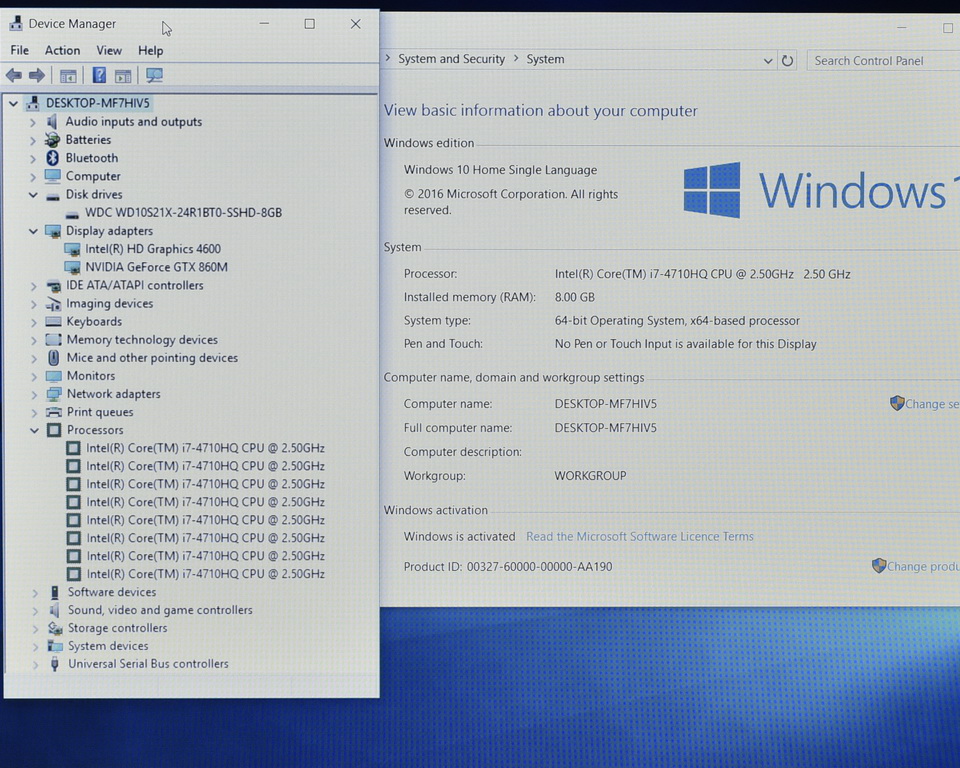
Task: Click the 8.00 GB installed memory value
Action: click(574, 297)
